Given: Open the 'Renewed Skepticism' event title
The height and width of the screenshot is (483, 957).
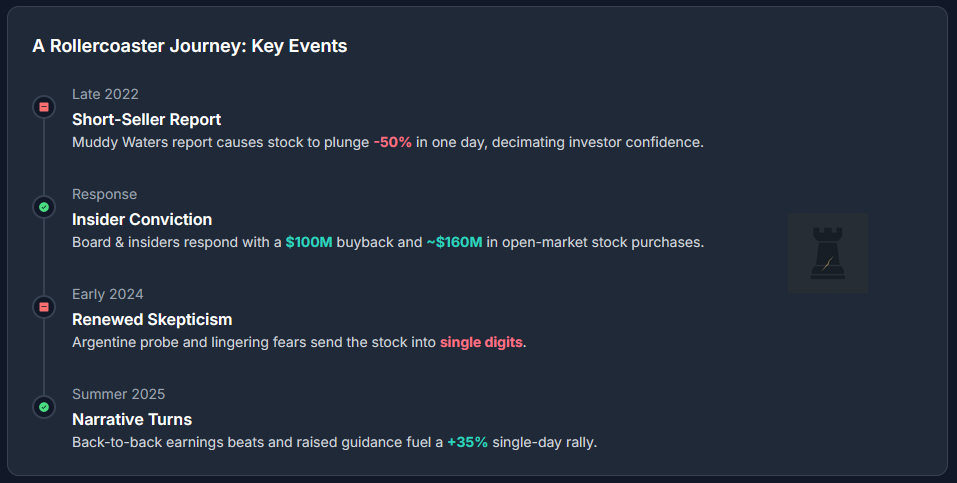Looking at the screenshot, I should click(x=152, y=319).
